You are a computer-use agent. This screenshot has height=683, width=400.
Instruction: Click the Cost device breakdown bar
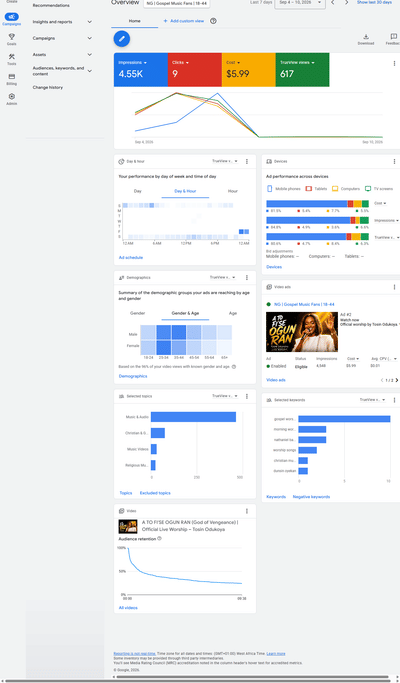tap(317, 204)
